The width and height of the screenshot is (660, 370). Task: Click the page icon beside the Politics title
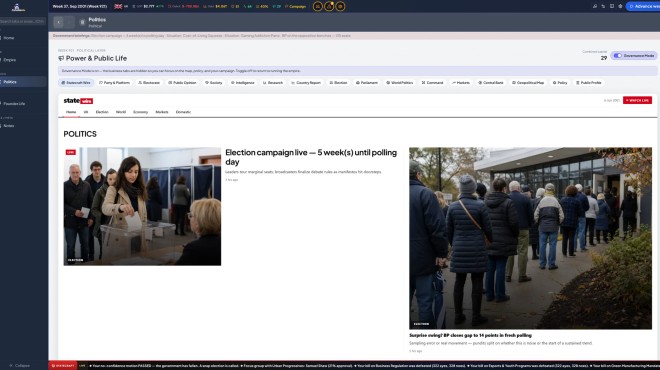click(82, 22)
